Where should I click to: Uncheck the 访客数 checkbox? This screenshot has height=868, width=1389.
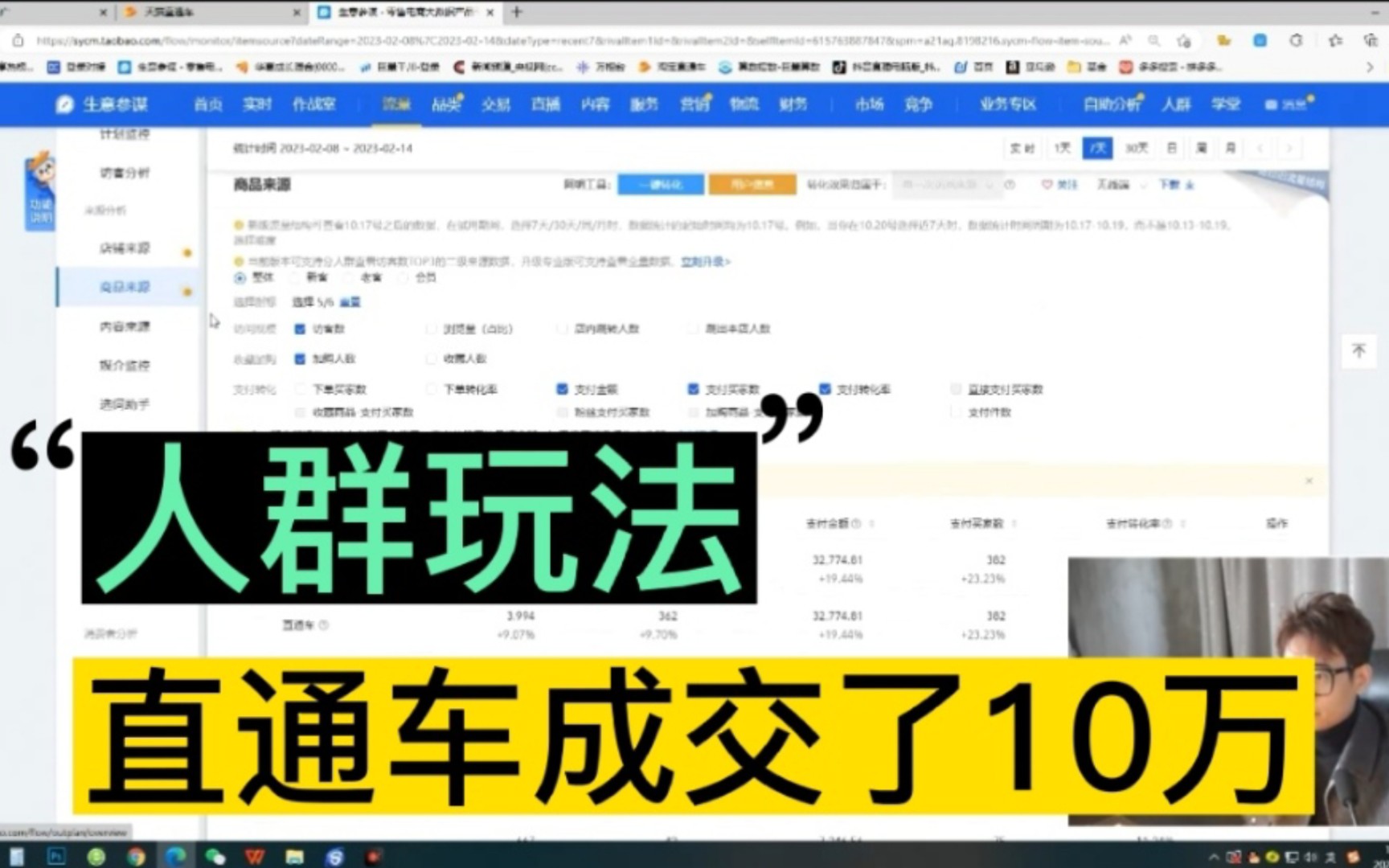click(300, 329)
